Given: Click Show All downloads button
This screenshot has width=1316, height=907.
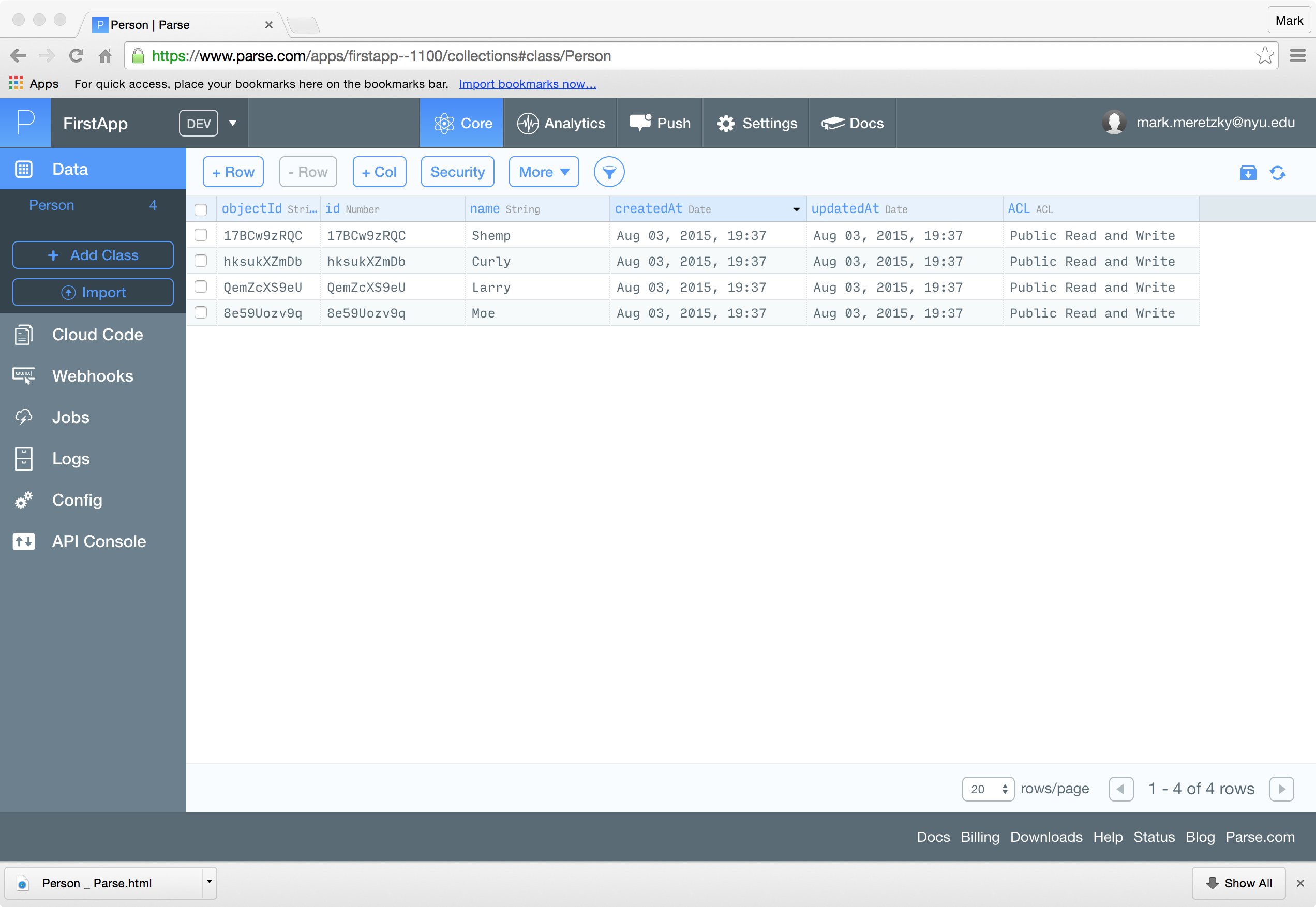Looking at the screenshot, I should click(x=1238, y=883).
